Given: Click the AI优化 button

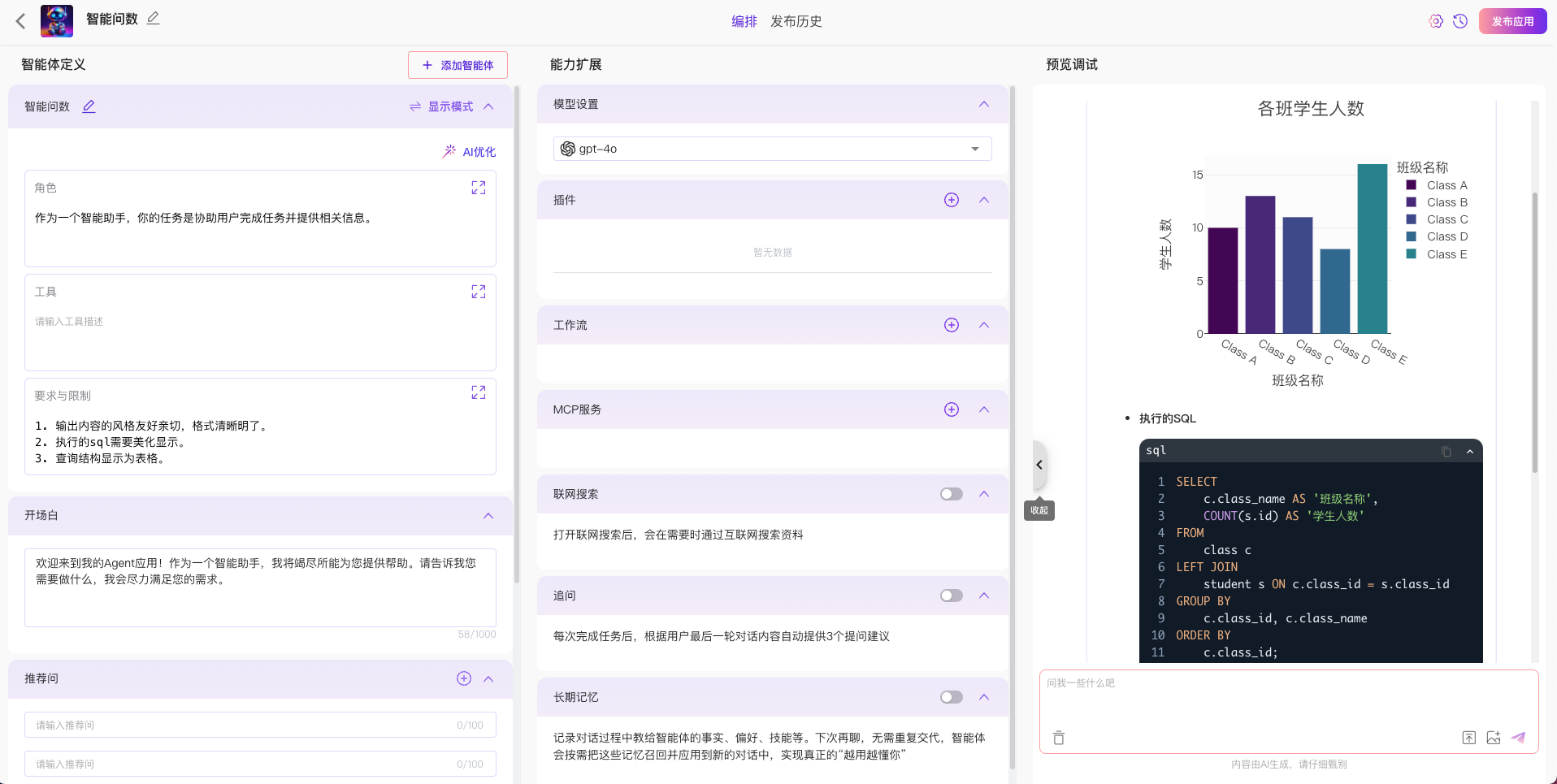Looking at the screenshot, I should (469, 152).
